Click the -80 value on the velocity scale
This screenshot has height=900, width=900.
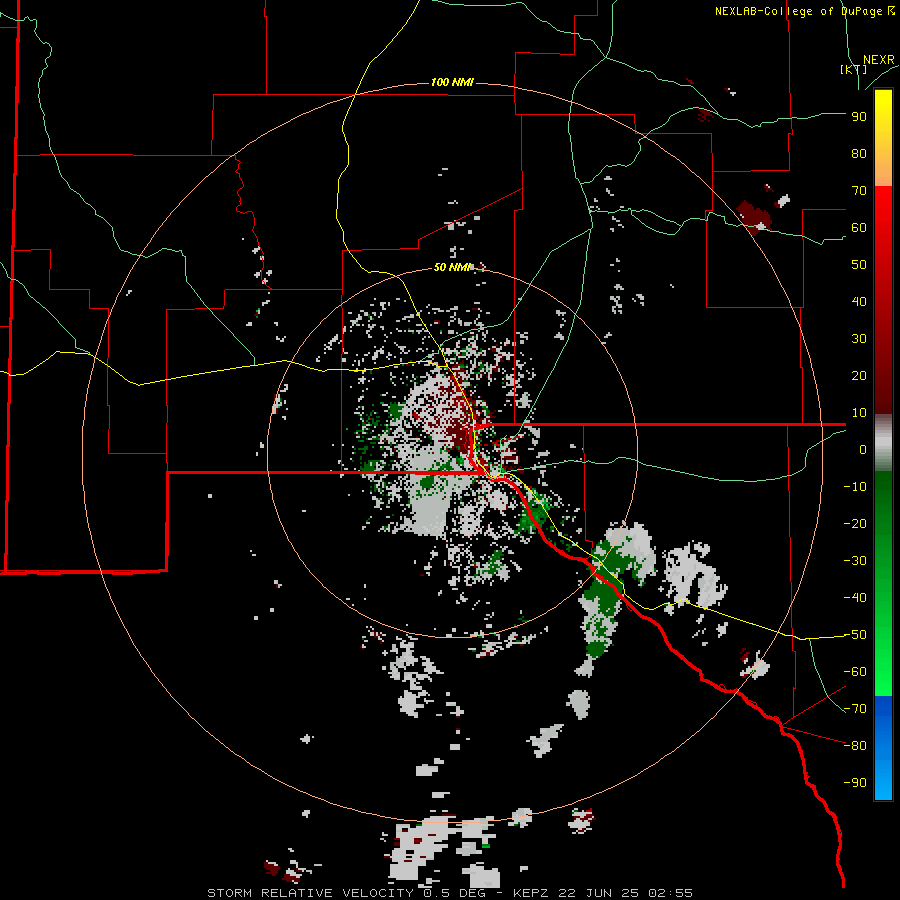tap(855, 746)
